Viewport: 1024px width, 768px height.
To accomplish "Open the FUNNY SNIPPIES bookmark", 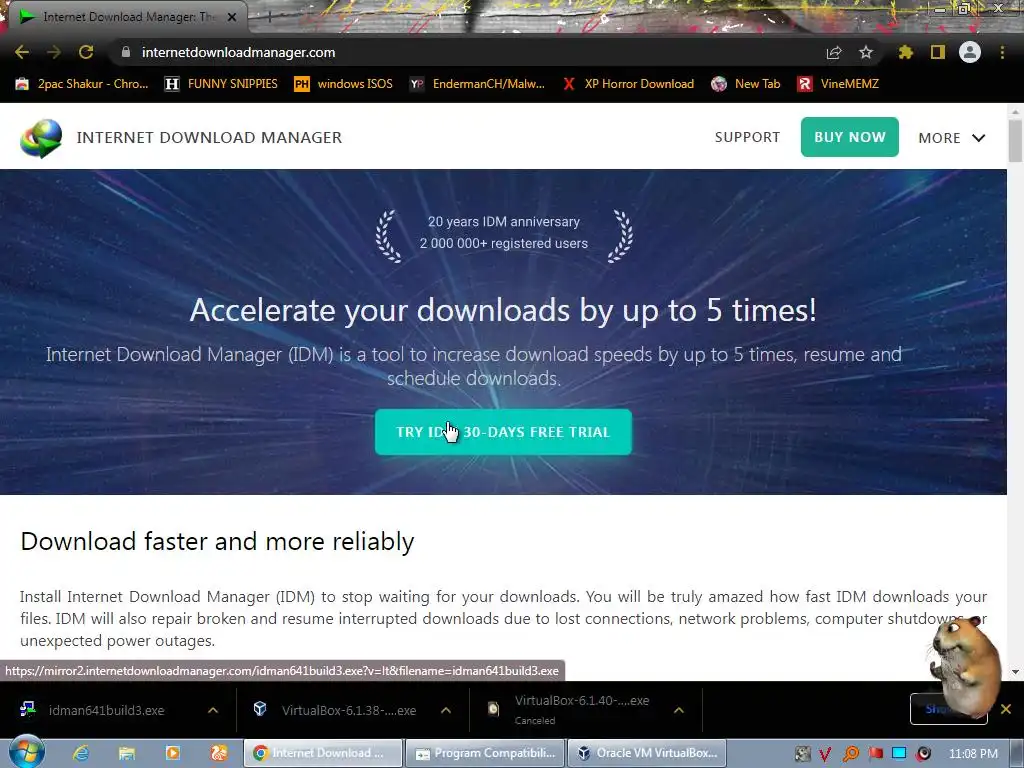I will tap(221, 84).
